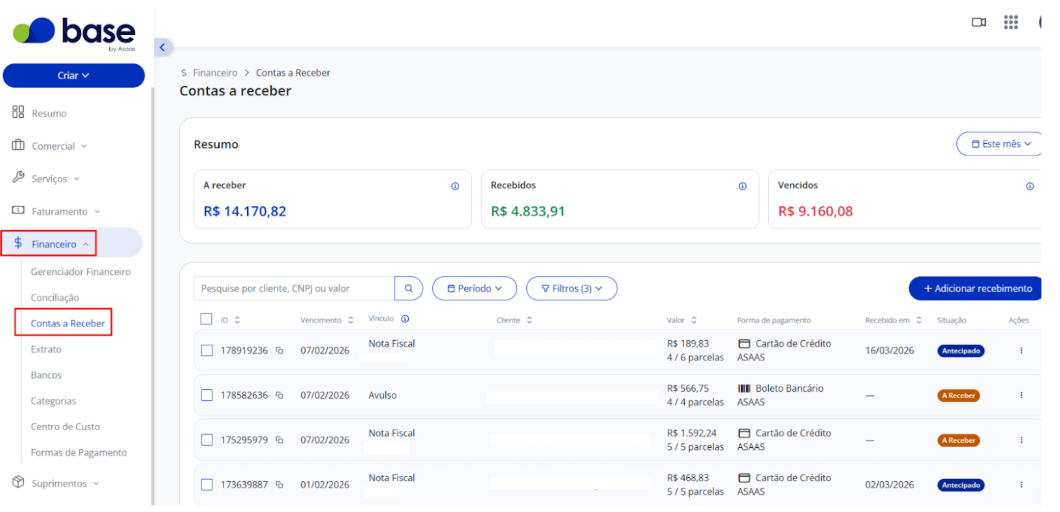Click the video camera icon in header
This screenshot has width=1060, height=512.
978,22
